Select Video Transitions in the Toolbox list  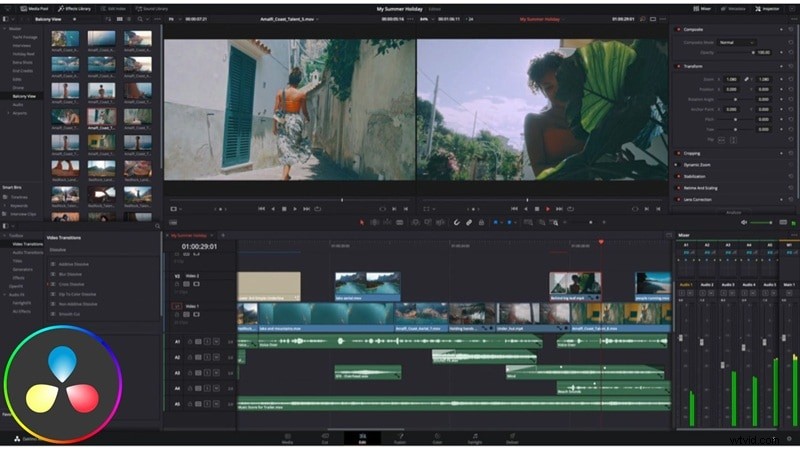coord(28,244)
